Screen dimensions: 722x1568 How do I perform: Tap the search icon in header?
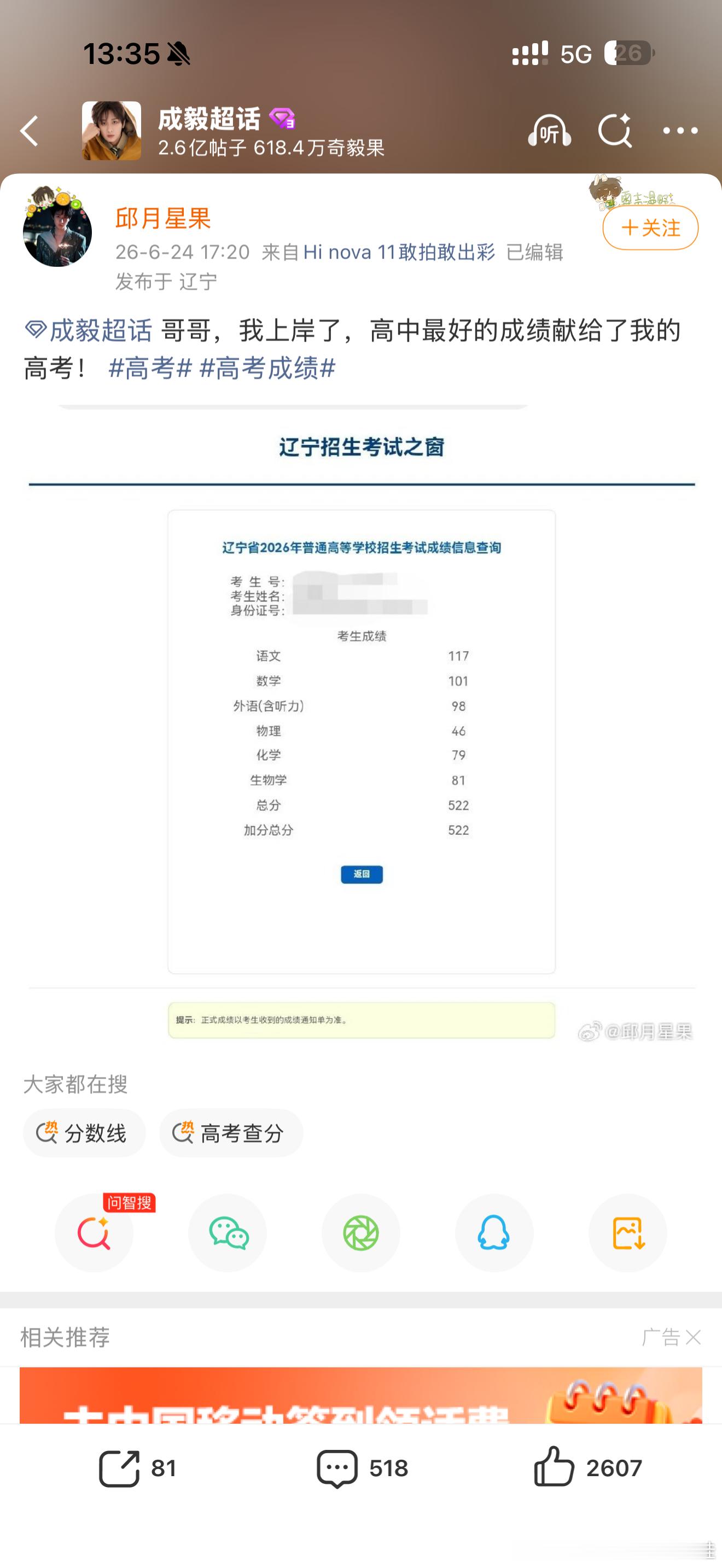click(x=614, y=131)
